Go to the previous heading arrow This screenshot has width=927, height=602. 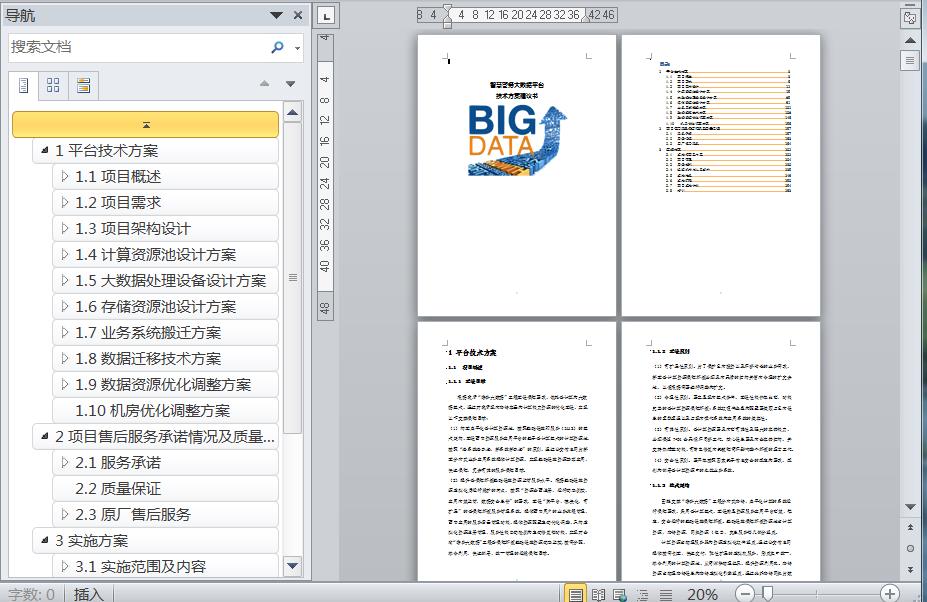click(265, 83)
